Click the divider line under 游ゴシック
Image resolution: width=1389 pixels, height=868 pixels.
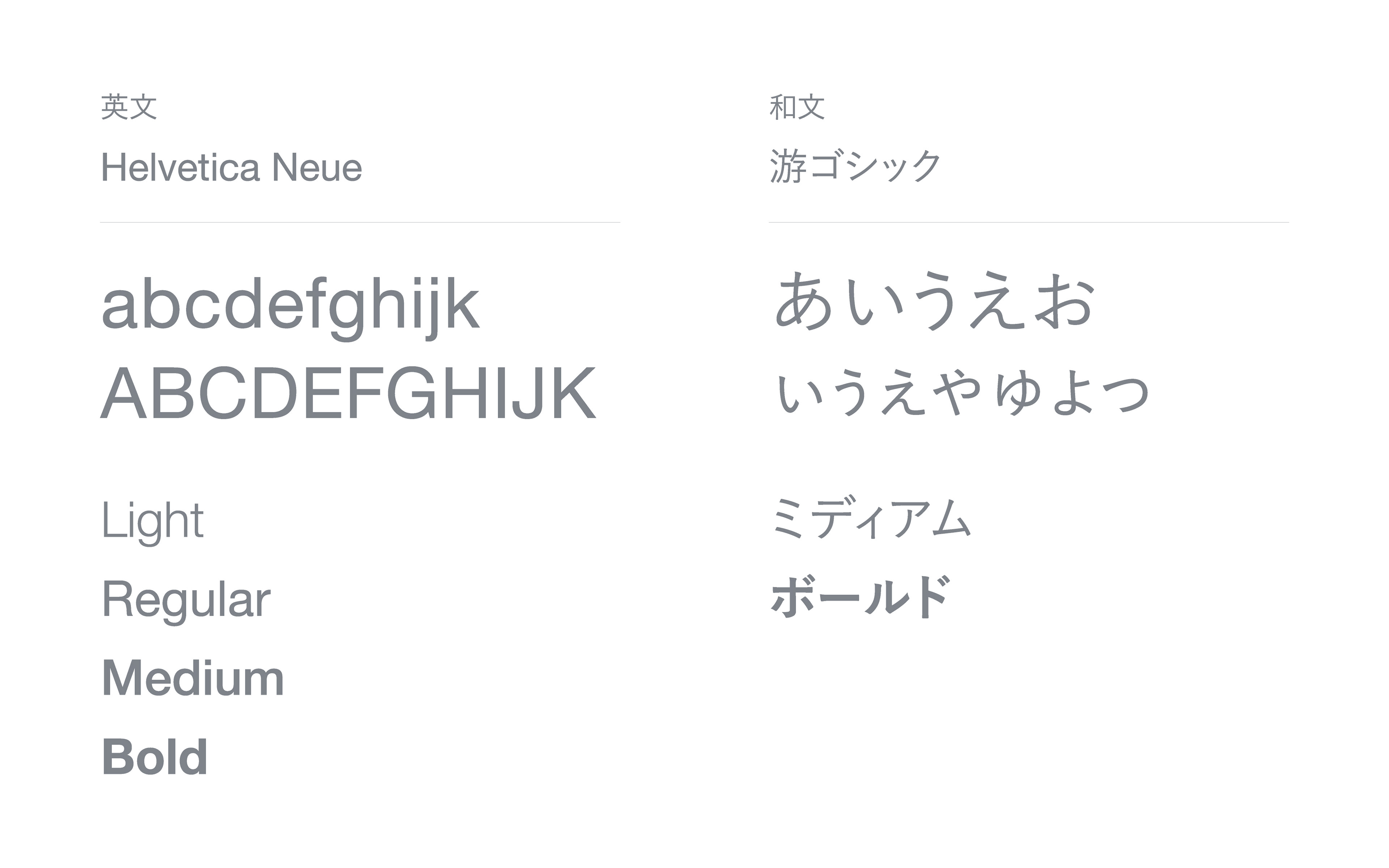(x=1029, y=222)
